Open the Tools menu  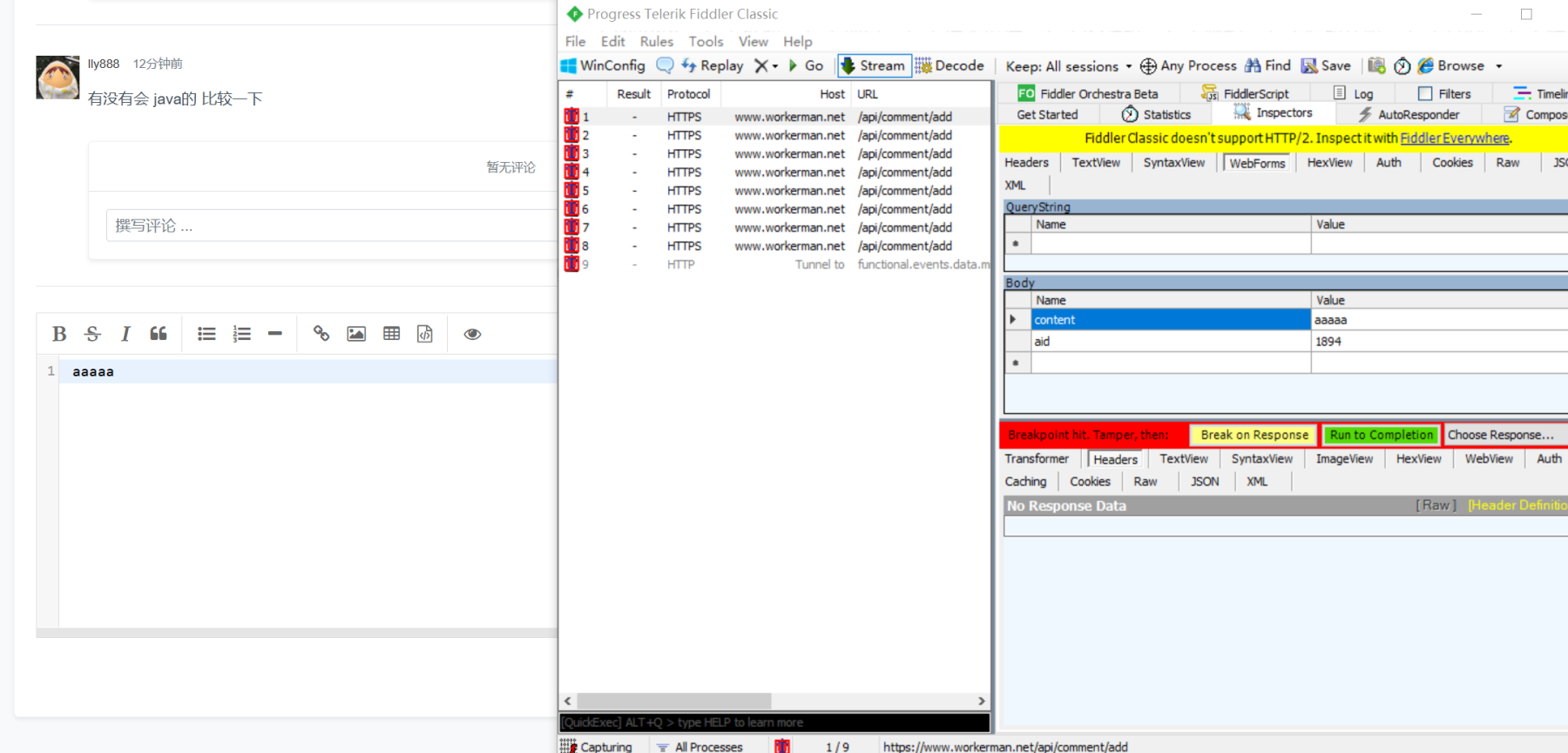(706, 41)
